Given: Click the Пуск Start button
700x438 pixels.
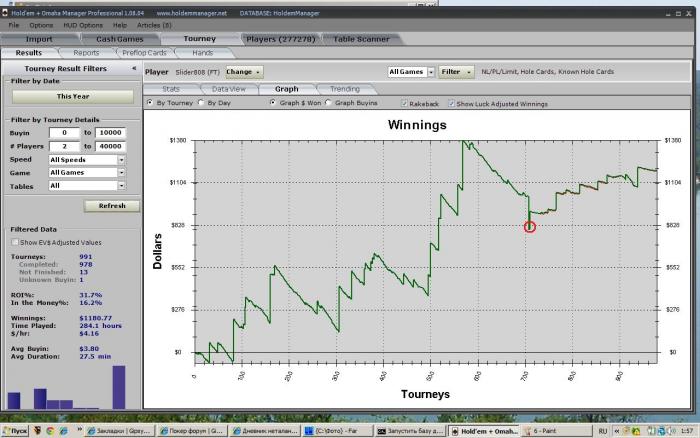Looking at the screenshot, I should [x=15, y=431].
